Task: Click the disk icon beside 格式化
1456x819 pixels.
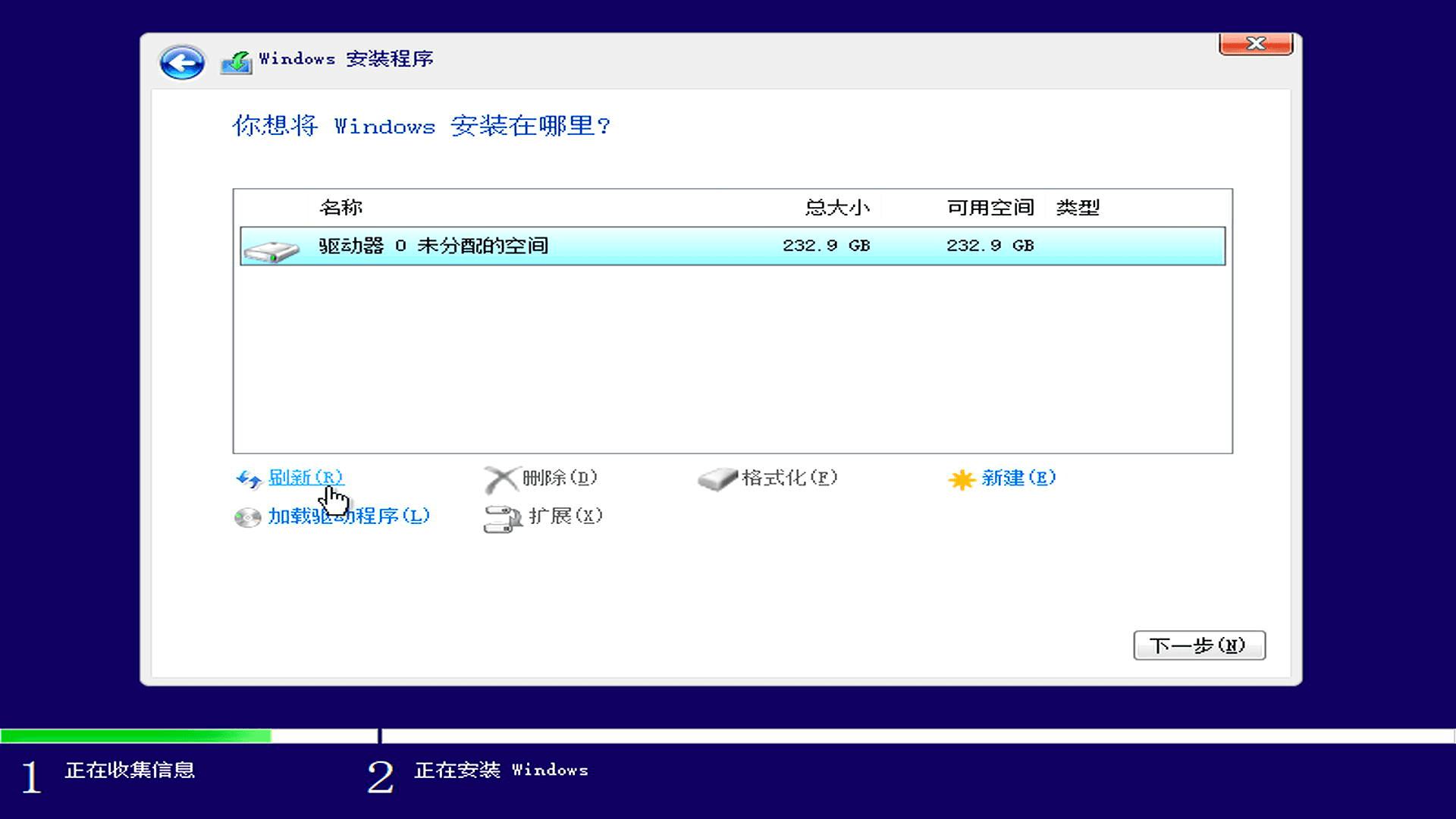Action: pos(716,479)
